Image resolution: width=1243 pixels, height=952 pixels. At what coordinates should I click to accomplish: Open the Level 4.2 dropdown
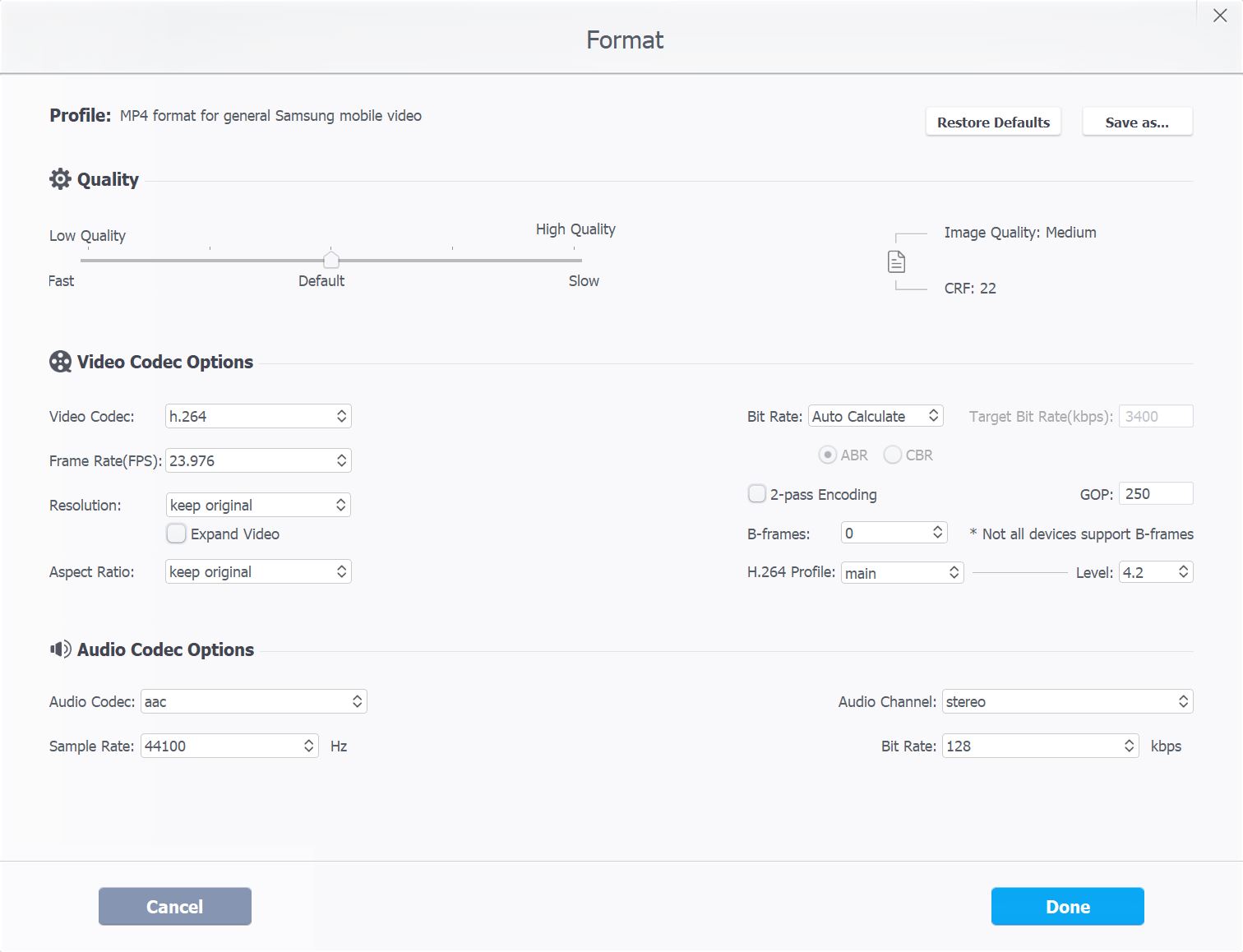coord(1156,572)
